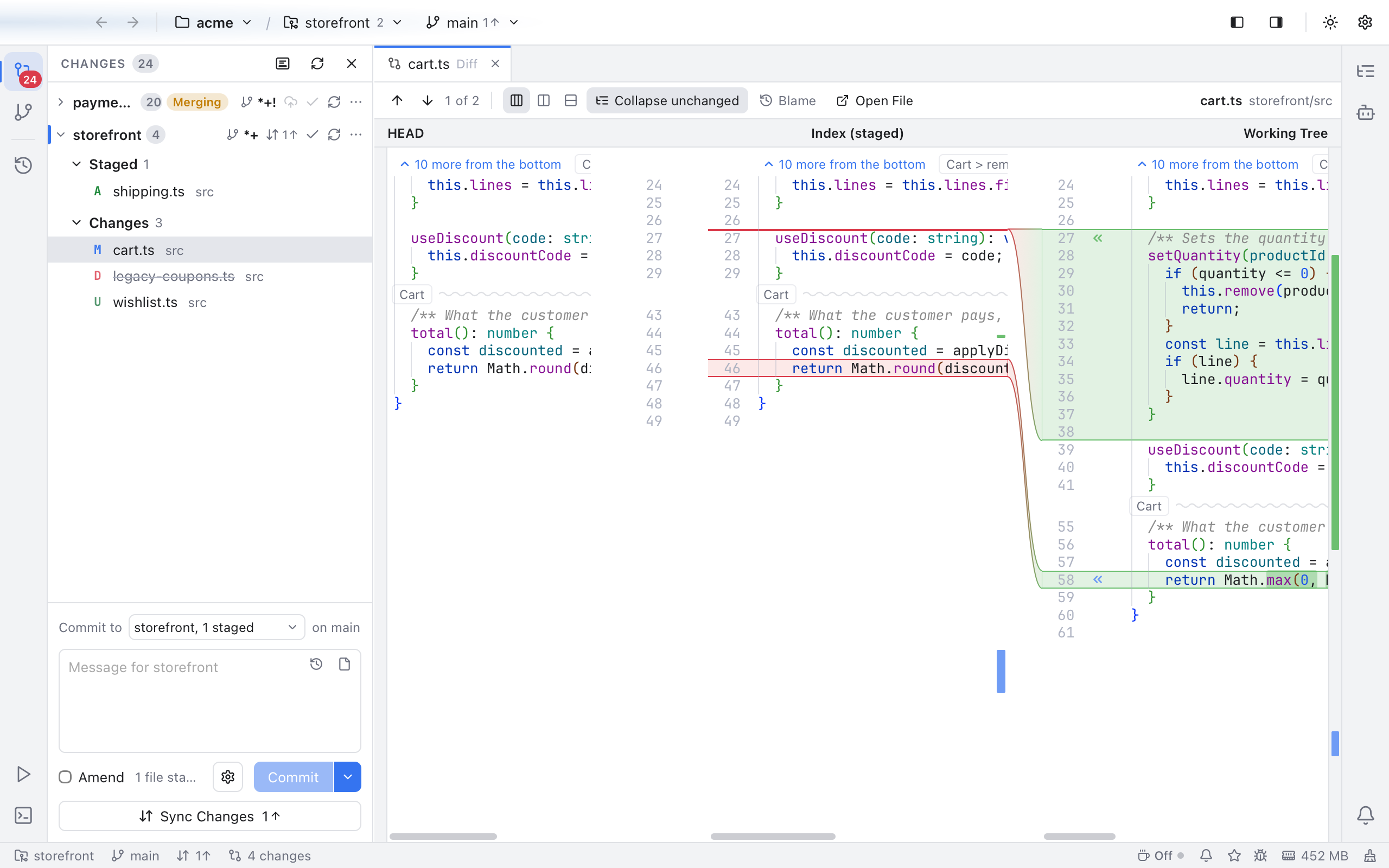Go to next change in diff
1389x868 pixels.
[x=427, y=100]
